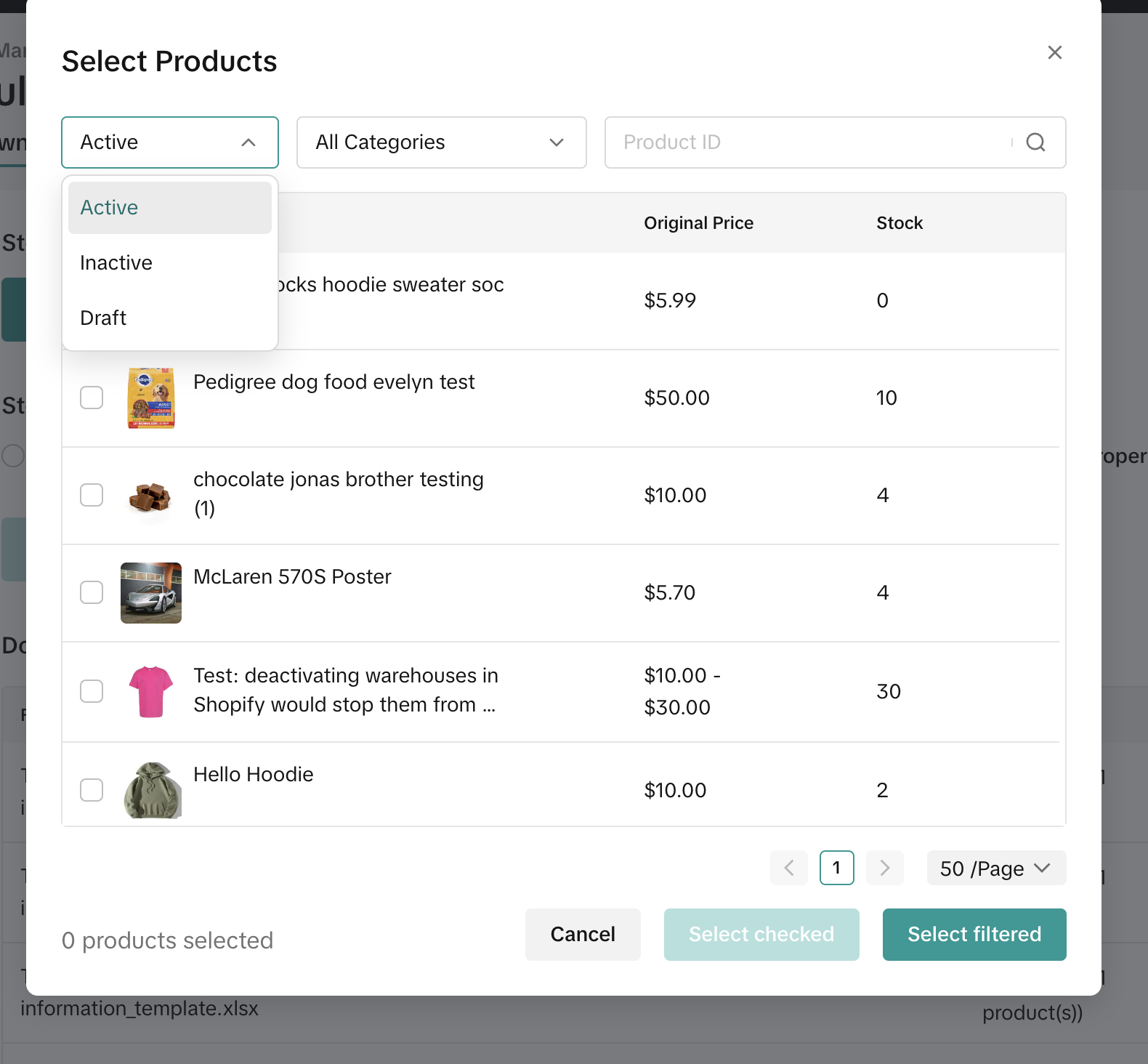Click the Pedigree dog food thumbnail
This screenshot has height=1064, width=1148.
tap(151, 398)
